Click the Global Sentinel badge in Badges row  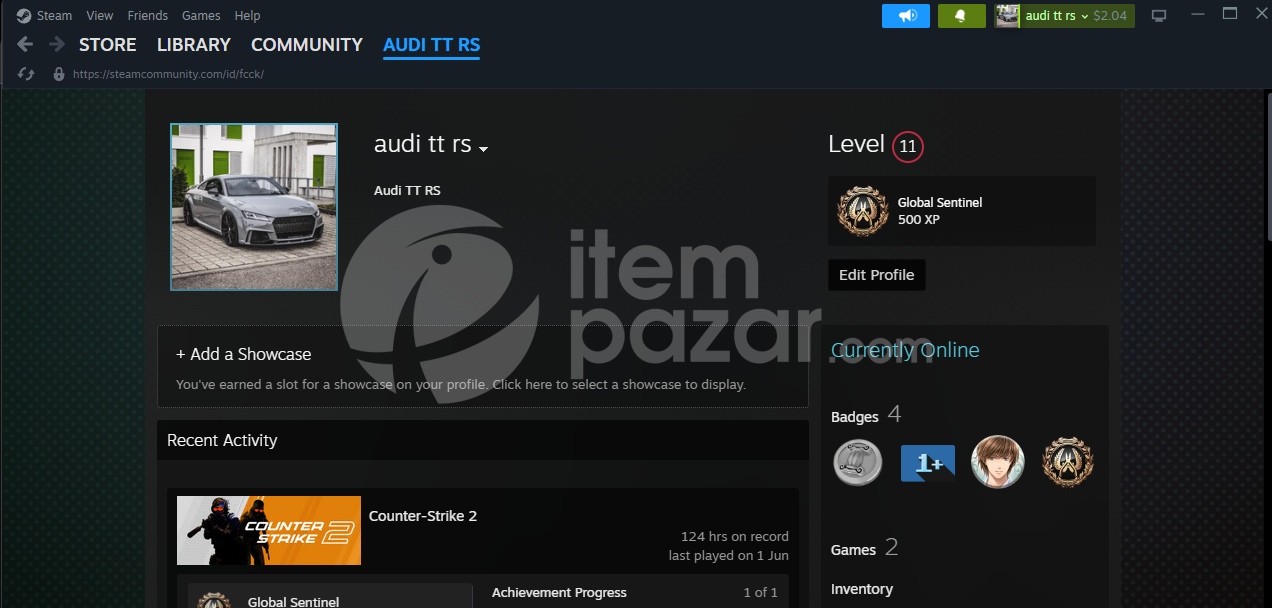tap(1068, 463)
